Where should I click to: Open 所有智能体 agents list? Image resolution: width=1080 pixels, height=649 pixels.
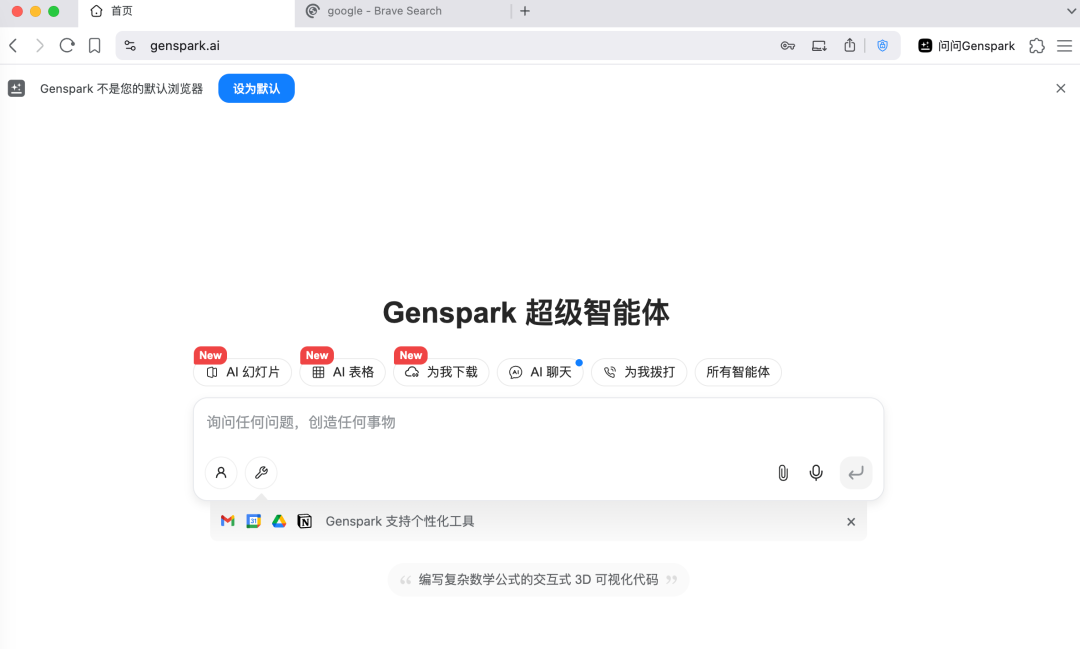pos(738,372)
